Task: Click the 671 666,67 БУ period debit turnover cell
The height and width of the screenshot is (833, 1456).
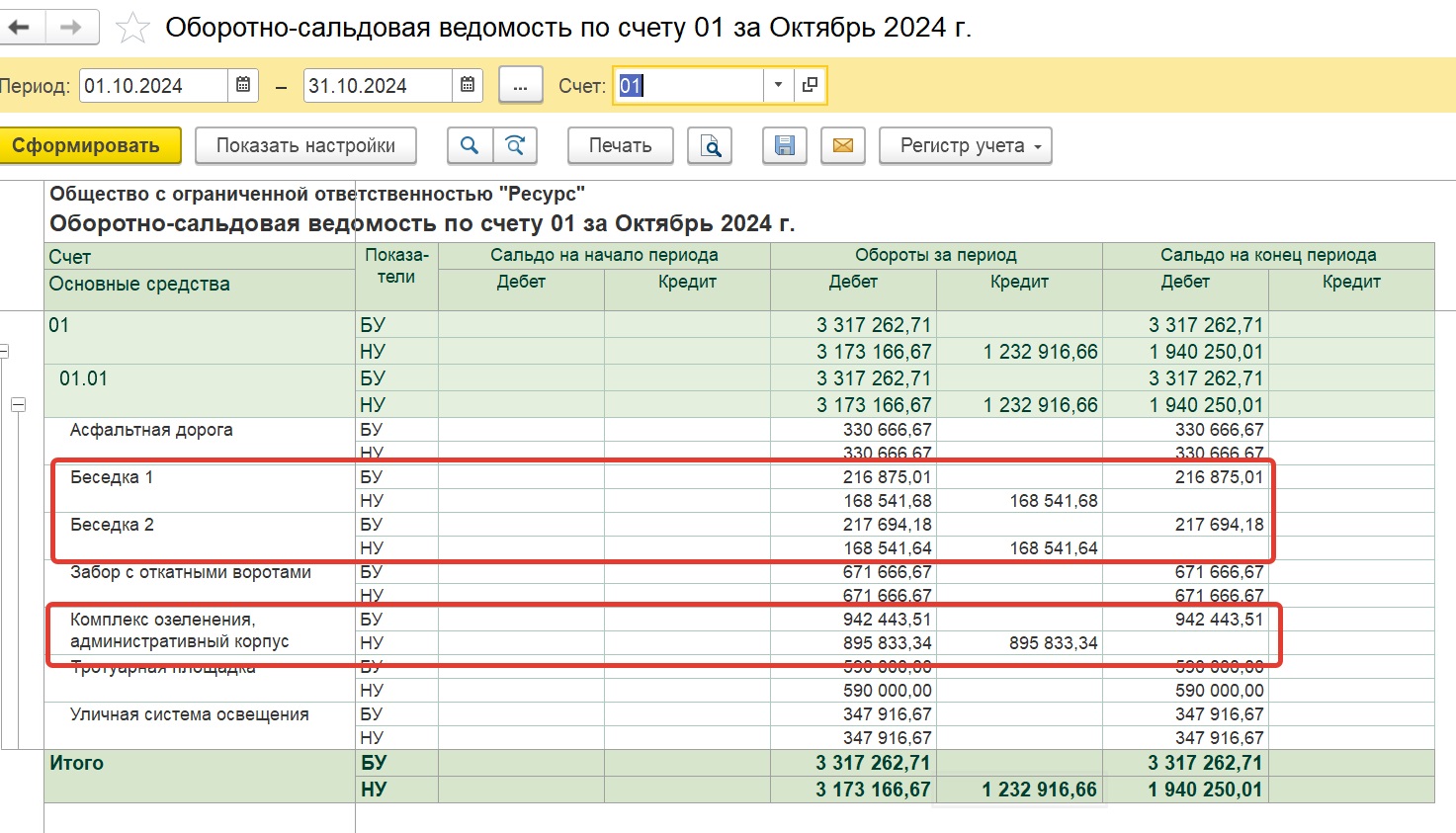Action: 887,572
